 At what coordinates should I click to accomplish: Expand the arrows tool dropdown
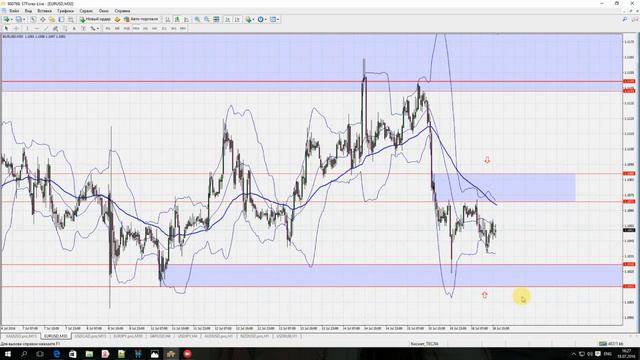[98, 29]
